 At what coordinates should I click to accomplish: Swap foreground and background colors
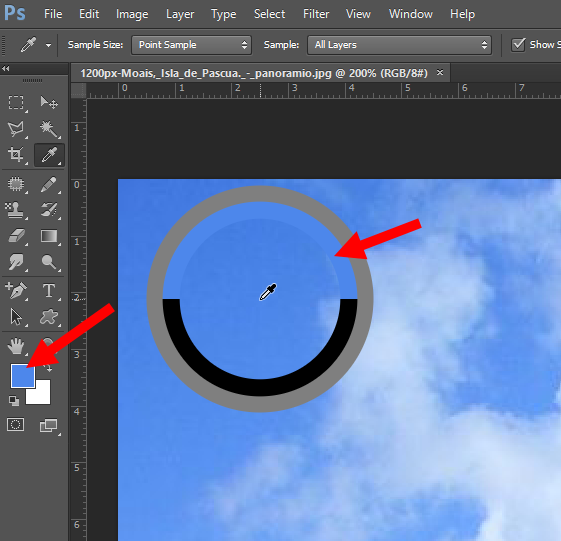click(x=49, y=368)
